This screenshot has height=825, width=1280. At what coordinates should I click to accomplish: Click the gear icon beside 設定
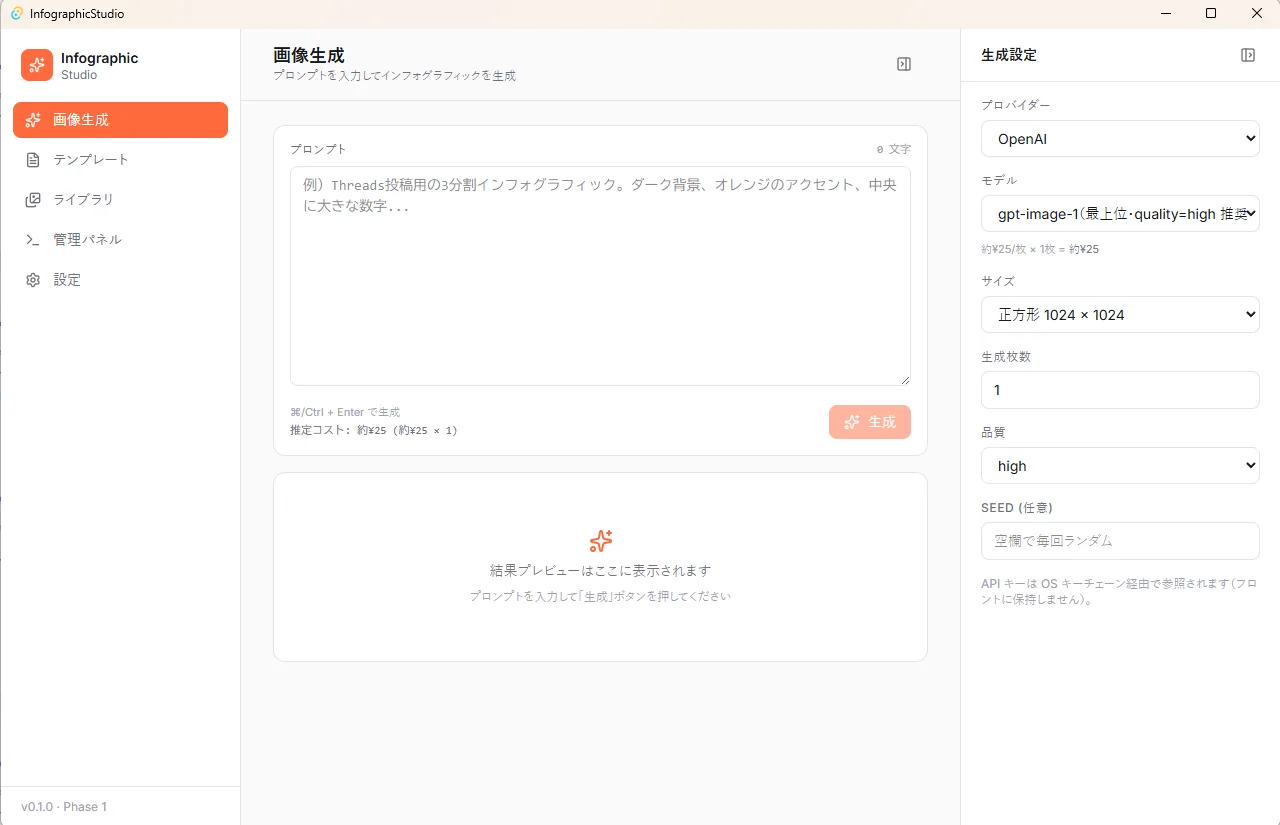[33, 280]
